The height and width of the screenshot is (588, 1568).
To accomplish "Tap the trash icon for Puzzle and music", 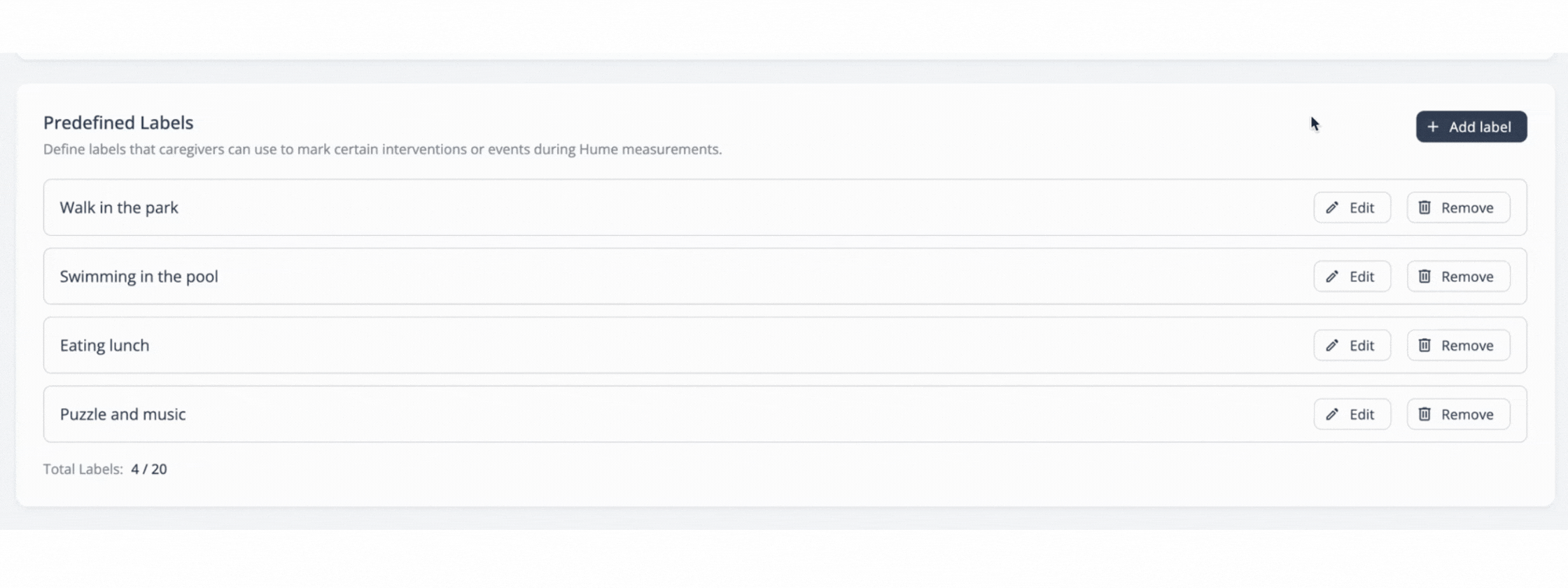I will click(1424, 414).
